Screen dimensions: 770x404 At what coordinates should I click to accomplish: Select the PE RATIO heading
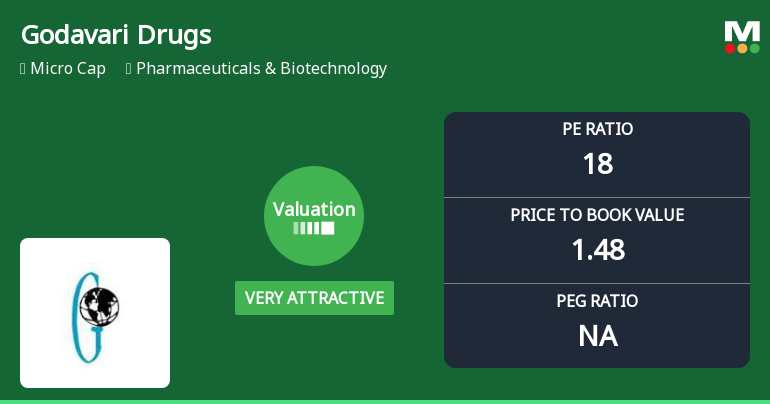(x=597, y=129)
